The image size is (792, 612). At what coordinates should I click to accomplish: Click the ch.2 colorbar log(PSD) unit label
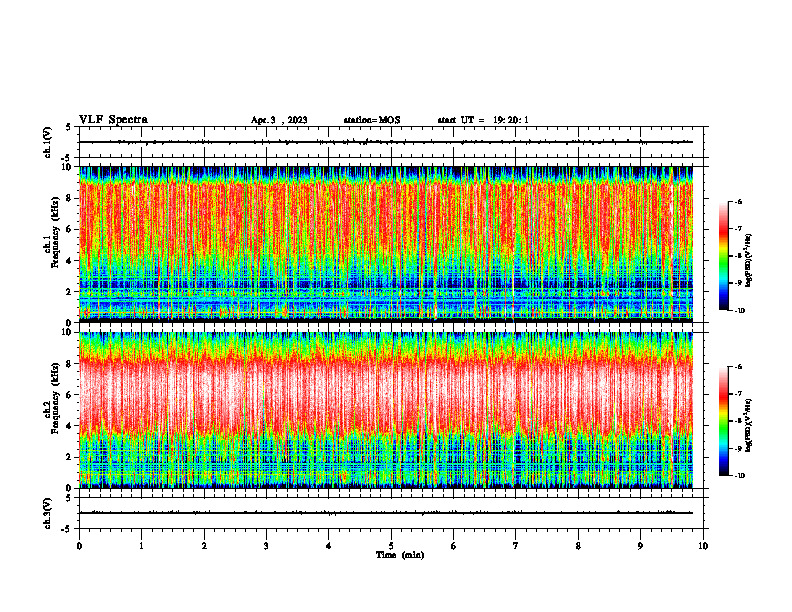[749, 425]
